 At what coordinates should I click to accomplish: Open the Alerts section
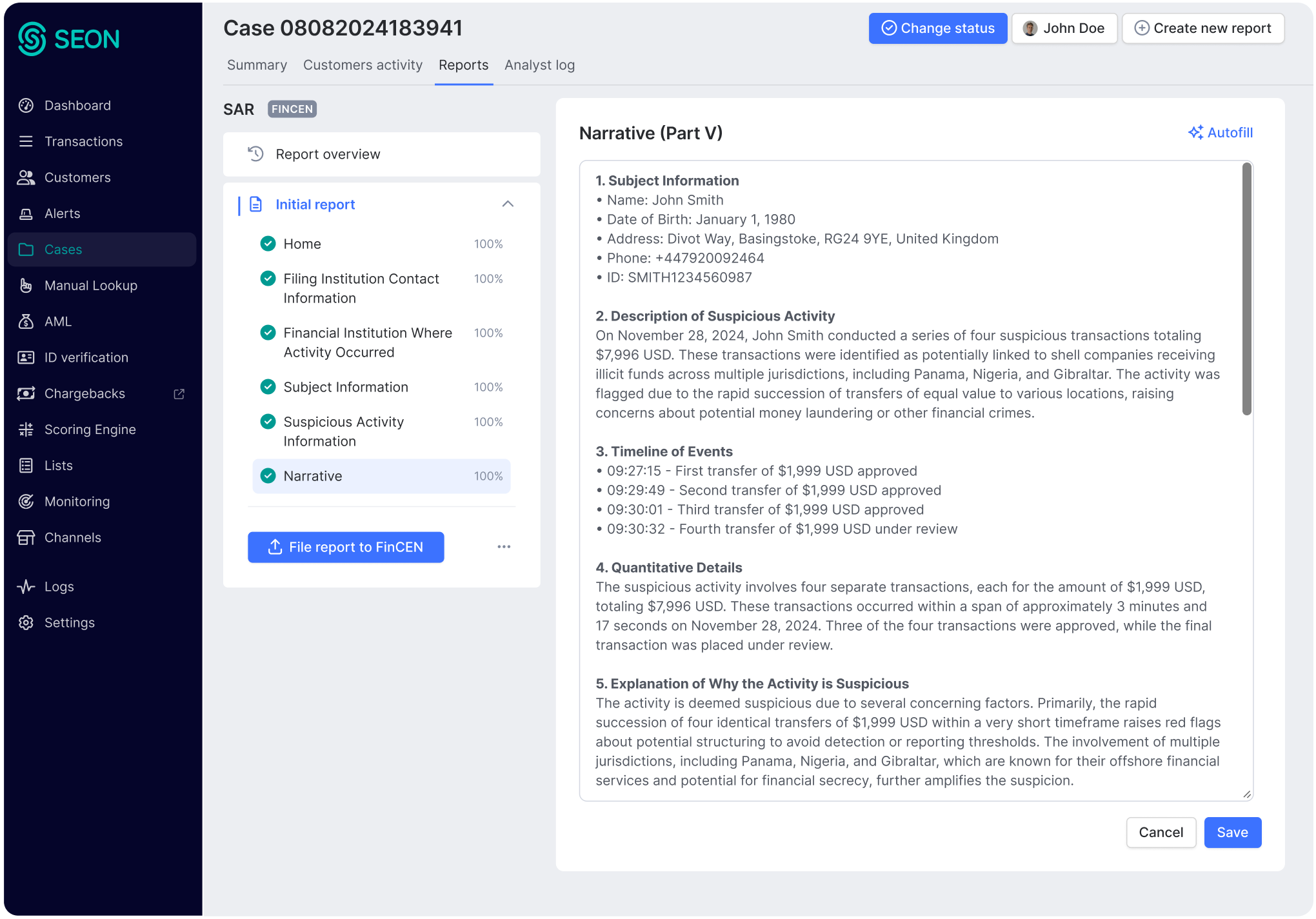(x=63, y=213)
